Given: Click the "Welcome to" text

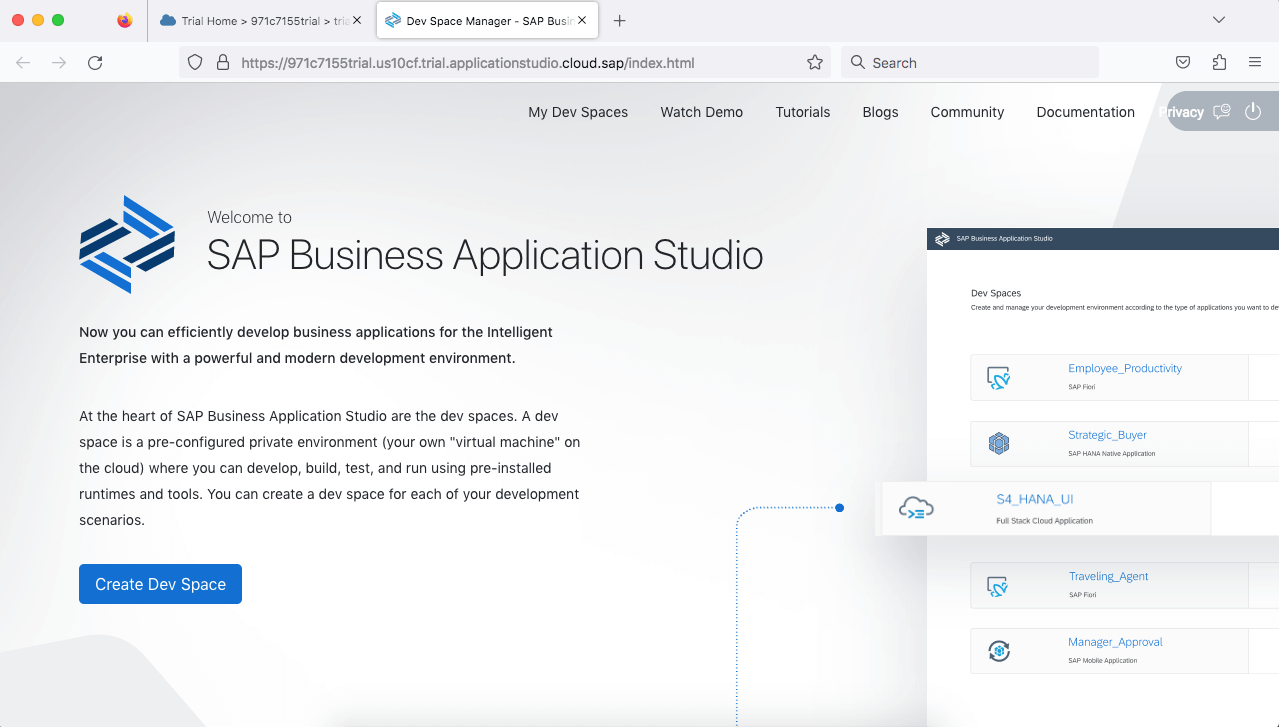Looking at the screenshot, I should [x=249, y=217].
